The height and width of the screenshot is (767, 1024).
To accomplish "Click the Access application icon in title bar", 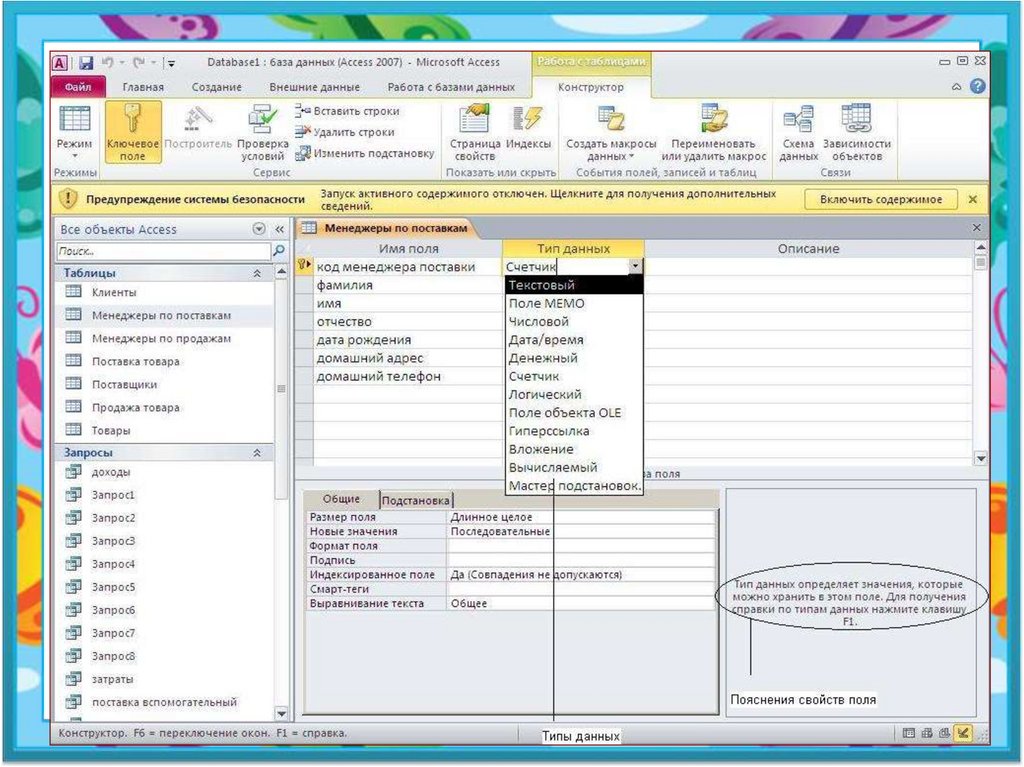I will (x=59, y=63).
